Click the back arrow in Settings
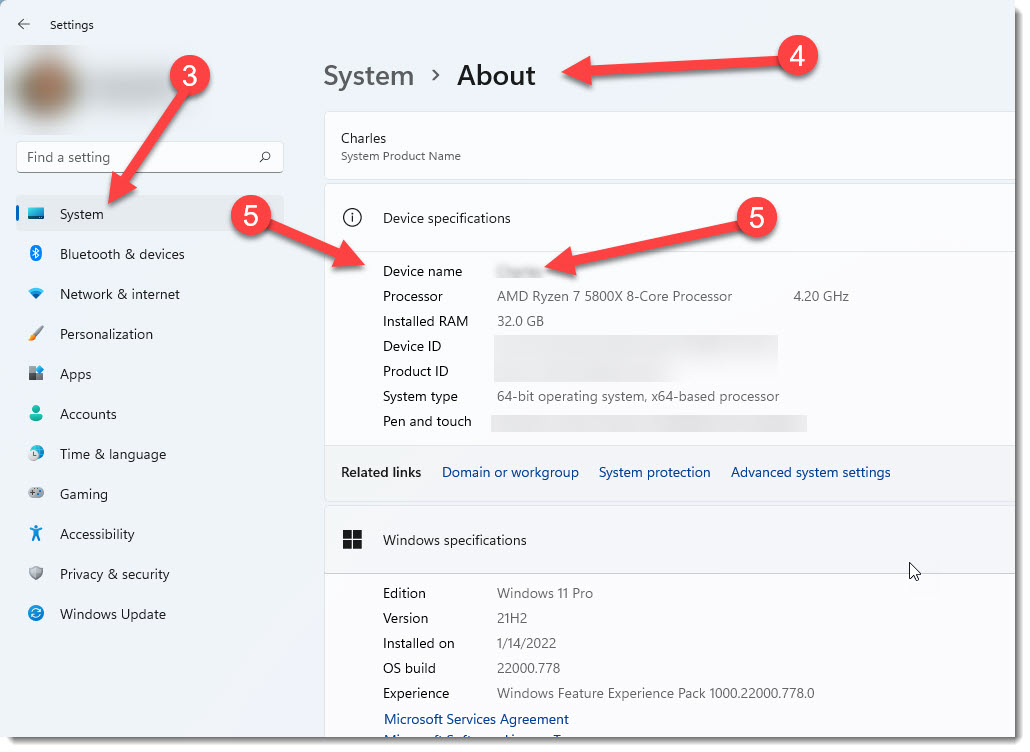Image resolution: width=1030 pixels, height=752 pixels. point(24,24)
